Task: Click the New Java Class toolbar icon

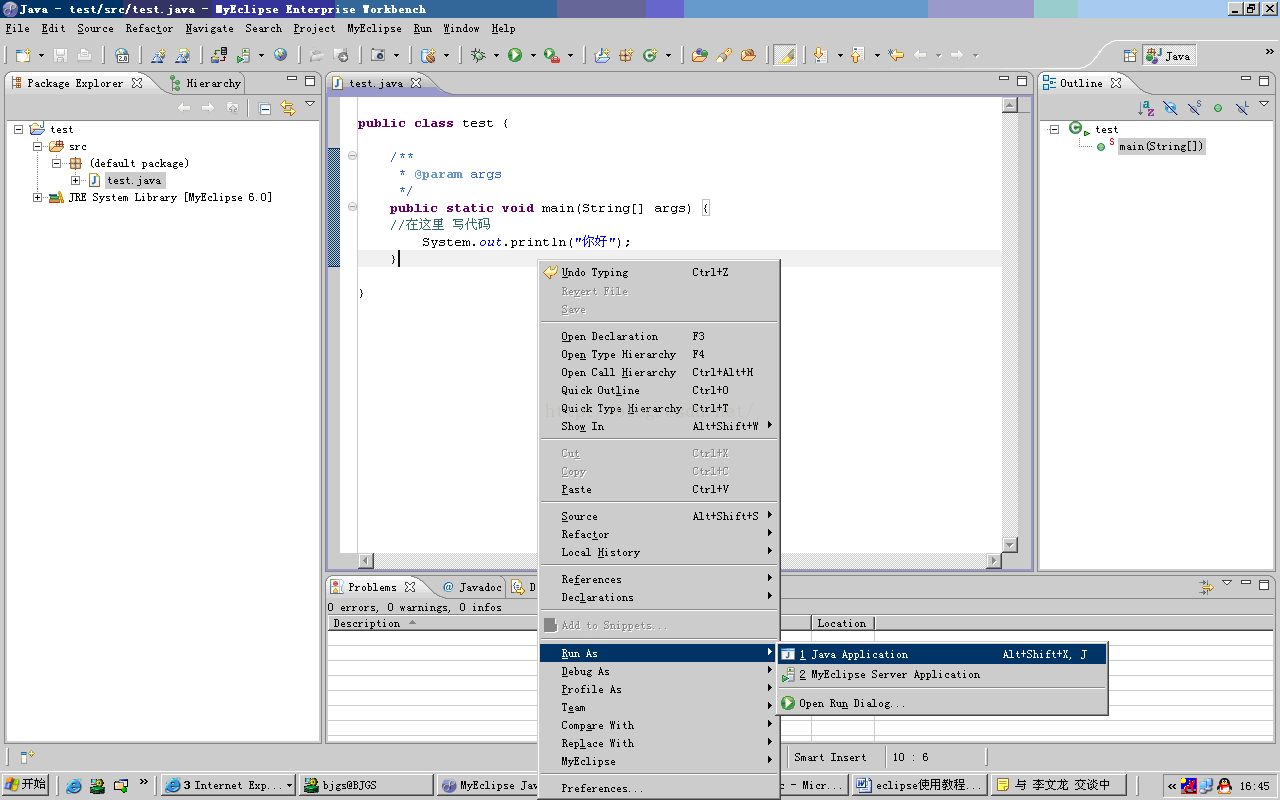Action: click(650, 55)
